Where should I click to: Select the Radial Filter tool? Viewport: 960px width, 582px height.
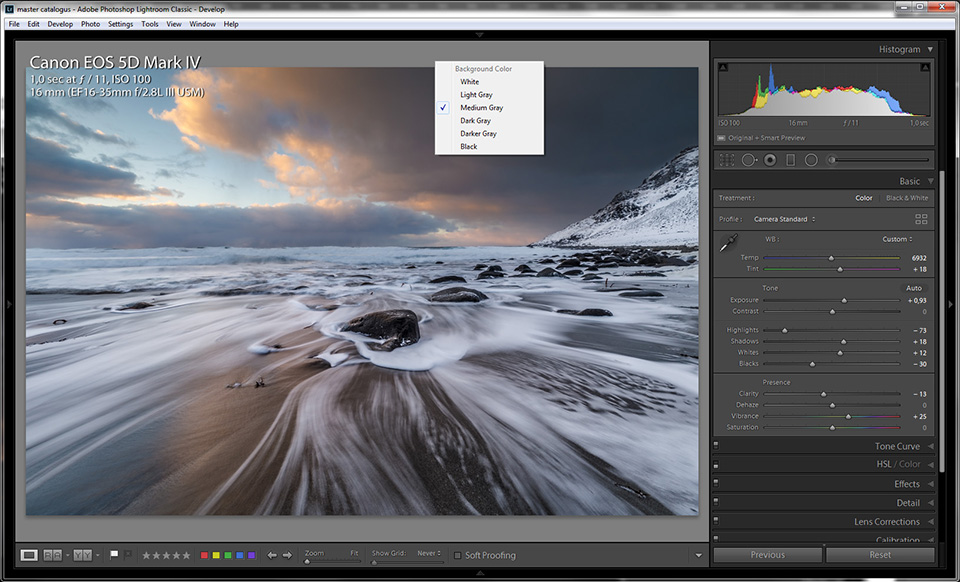pyautogui.click(x=811, y=160)
